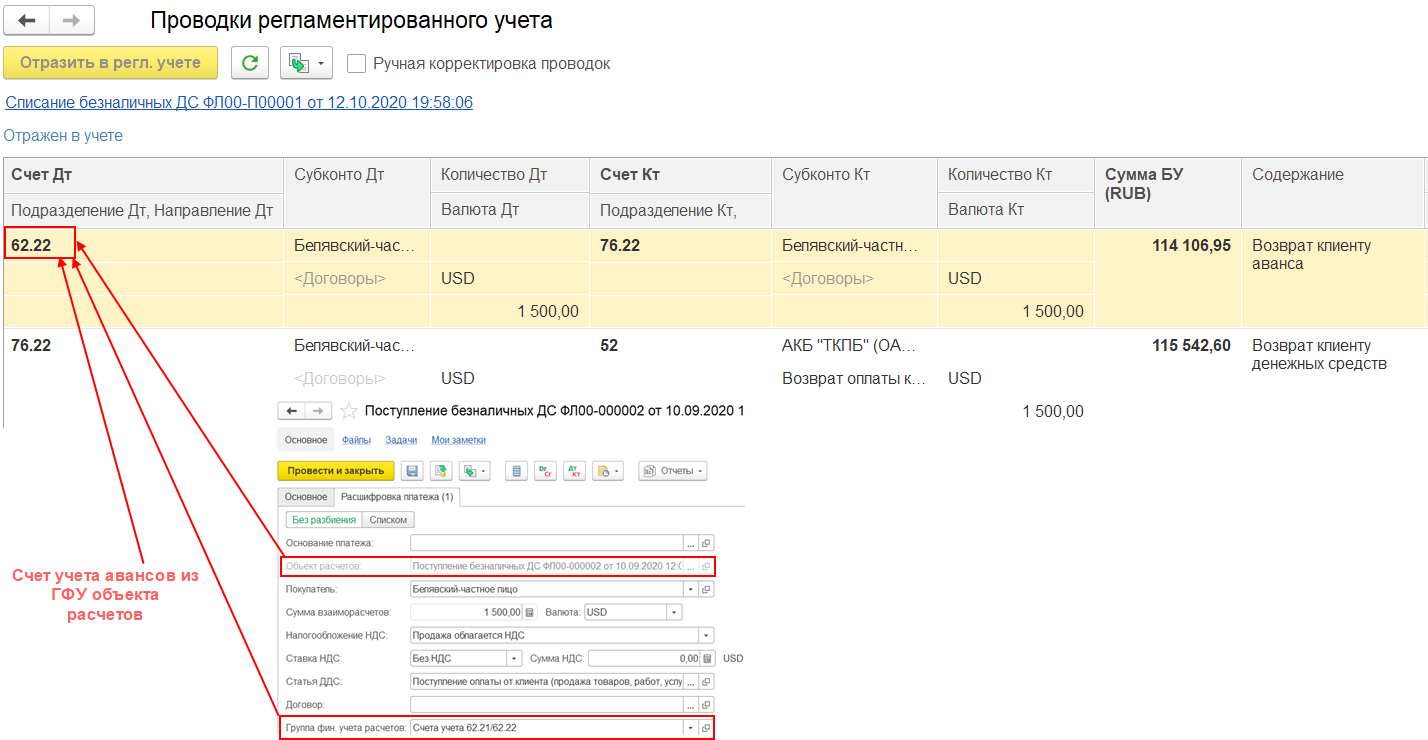Navigate forward in the Поступление безналичных ДС window
The width and height of the screenshot is (1428, 740).
coord(318,411)
